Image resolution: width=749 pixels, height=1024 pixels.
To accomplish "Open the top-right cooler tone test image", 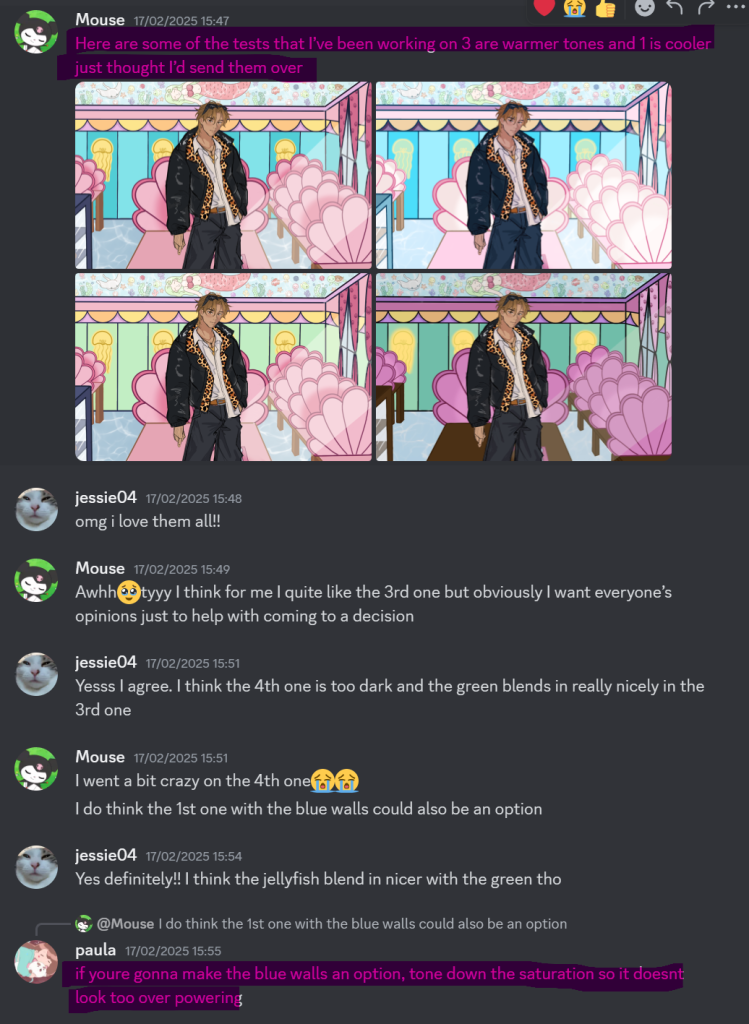I will tap(524, 175).
